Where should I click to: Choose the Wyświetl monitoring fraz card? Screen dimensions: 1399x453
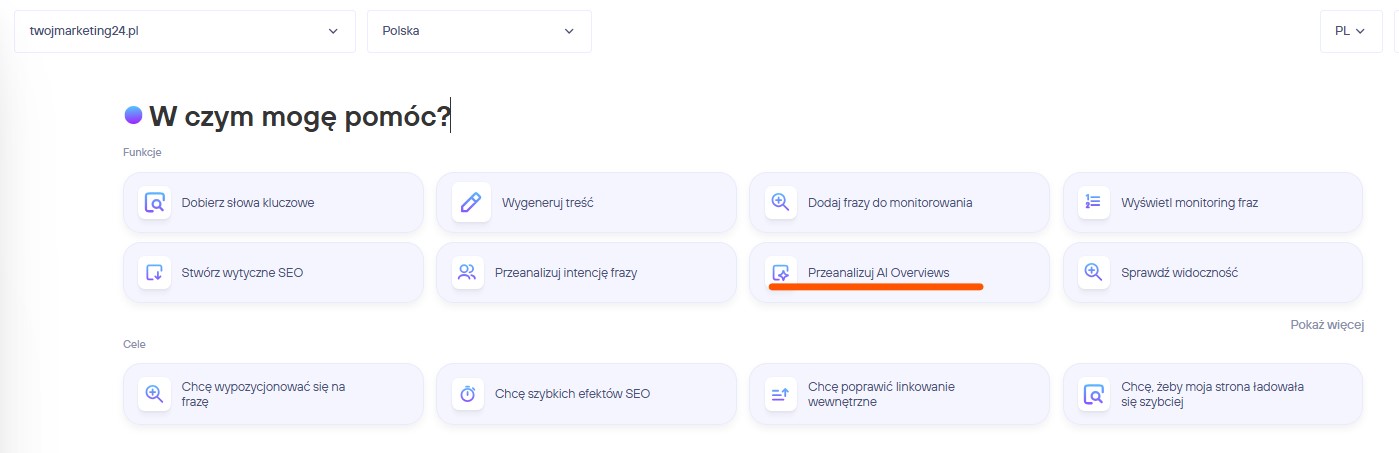[x=1212, y=202]
